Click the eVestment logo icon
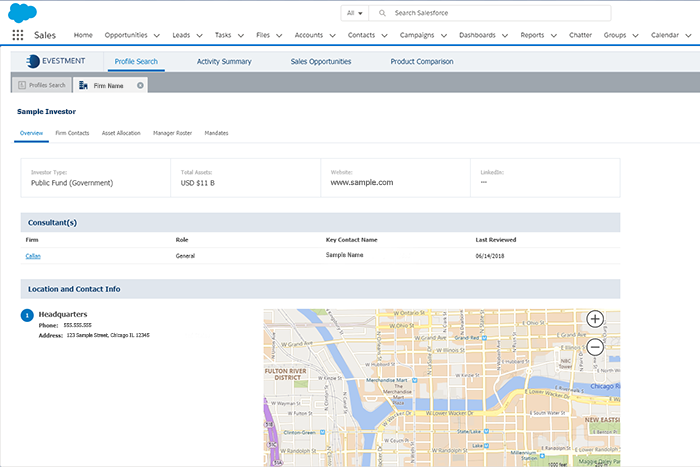Viewport: 700px width, 467px height. click(x=33, y=61)
